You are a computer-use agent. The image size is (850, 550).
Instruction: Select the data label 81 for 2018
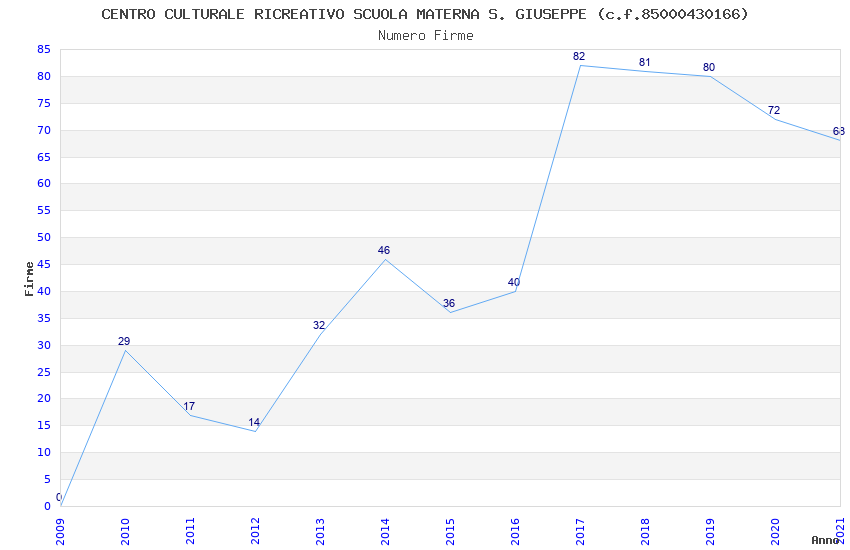click(x=644, y=62)
